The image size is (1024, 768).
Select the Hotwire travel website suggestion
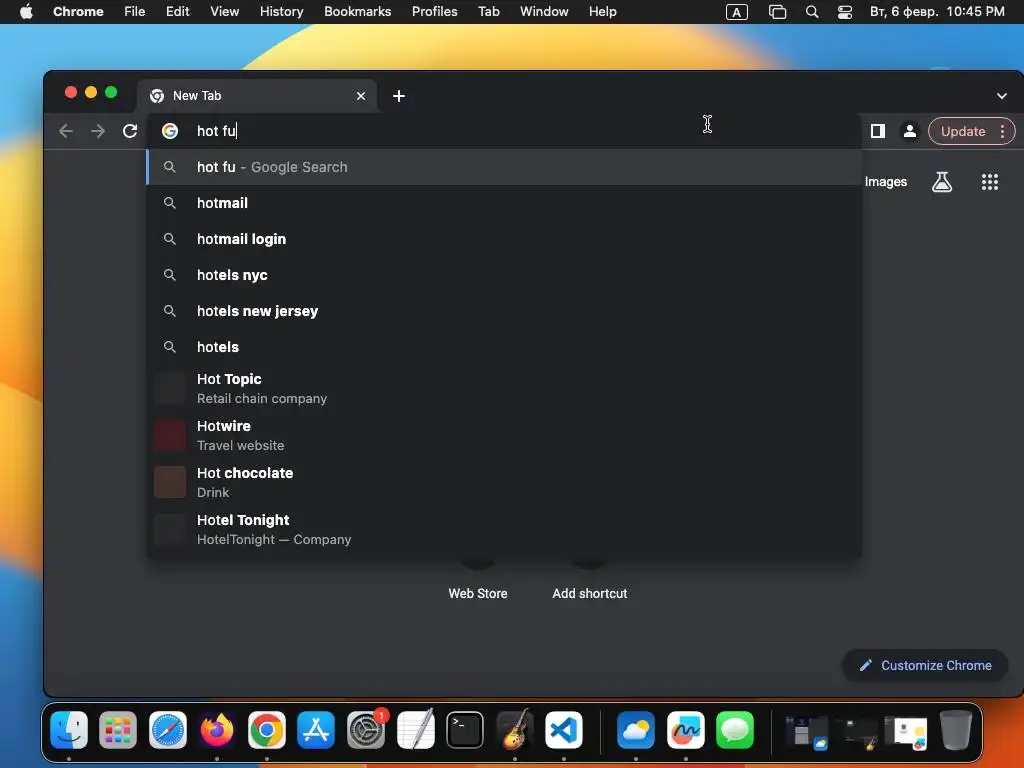(504, 436)
